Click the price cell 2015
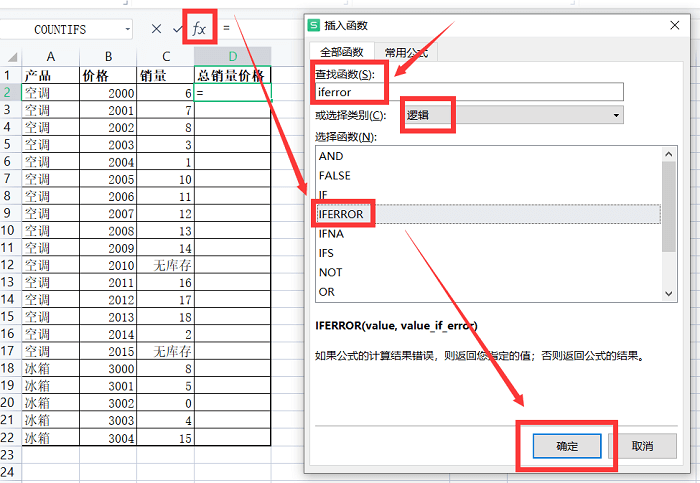 pyautogui.click(x=108, y=351)
